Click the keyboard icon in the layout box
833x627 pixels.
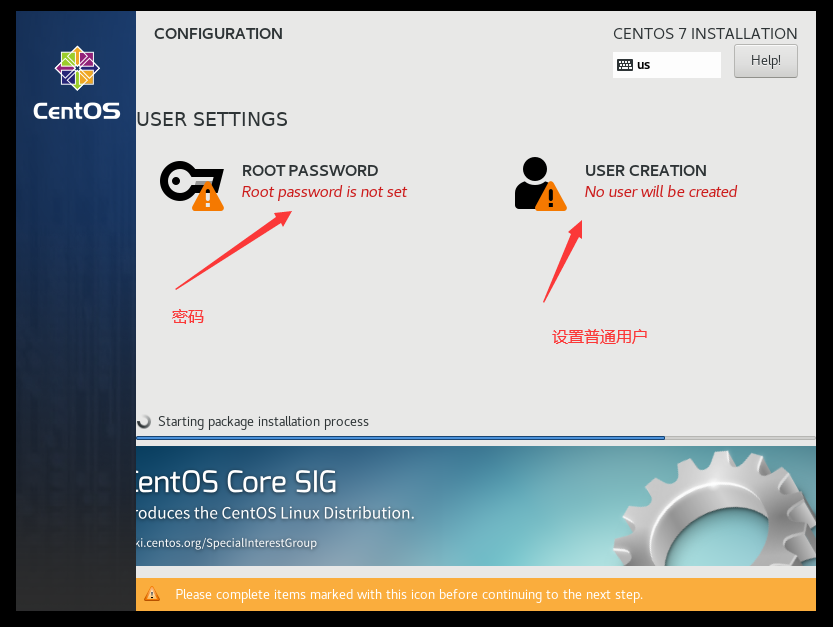(x=625, y=65)
